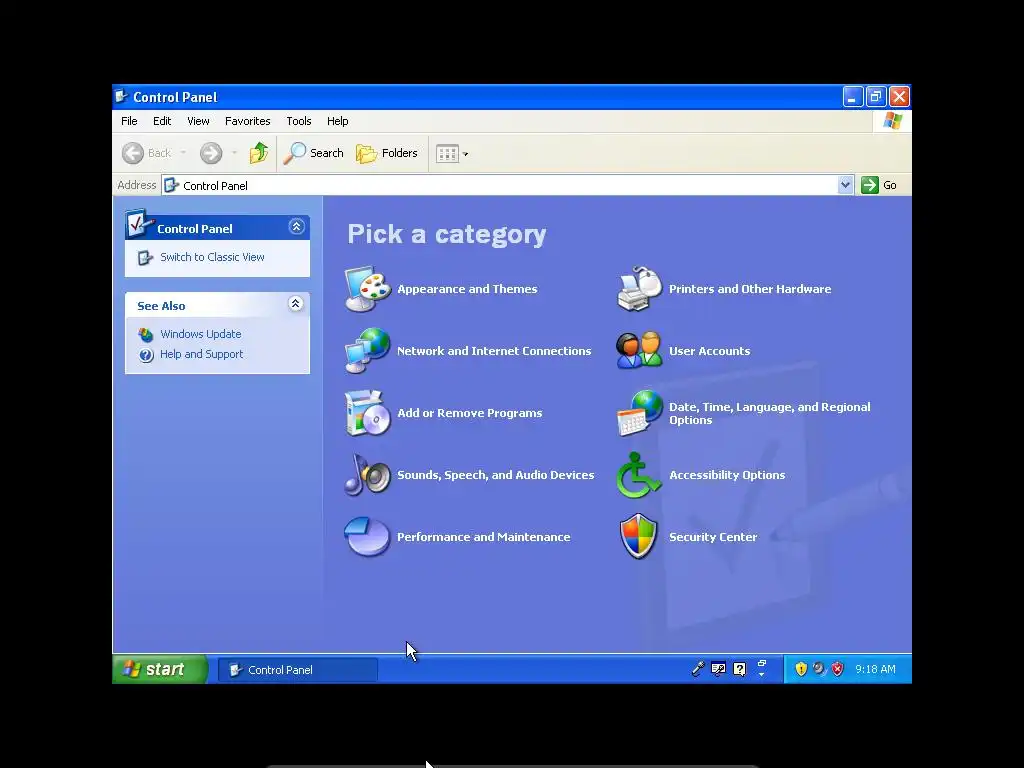Click the Switch to Classic View icon
The image size is (1024, 768).
coord(145,257)
